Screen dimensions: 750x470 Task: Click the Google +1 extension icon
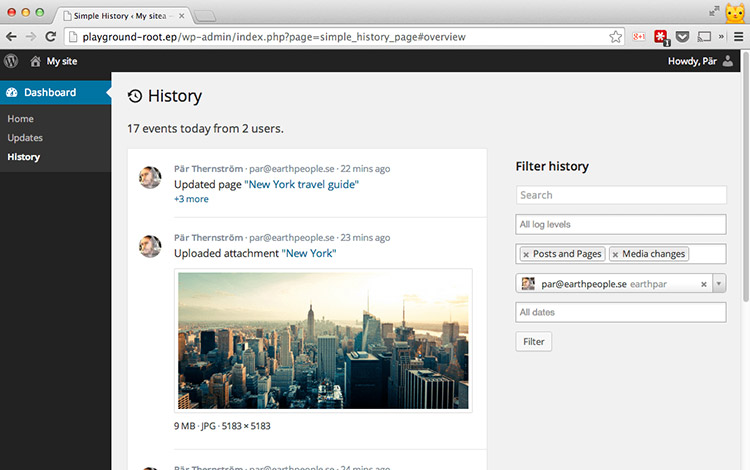[639, 36]
